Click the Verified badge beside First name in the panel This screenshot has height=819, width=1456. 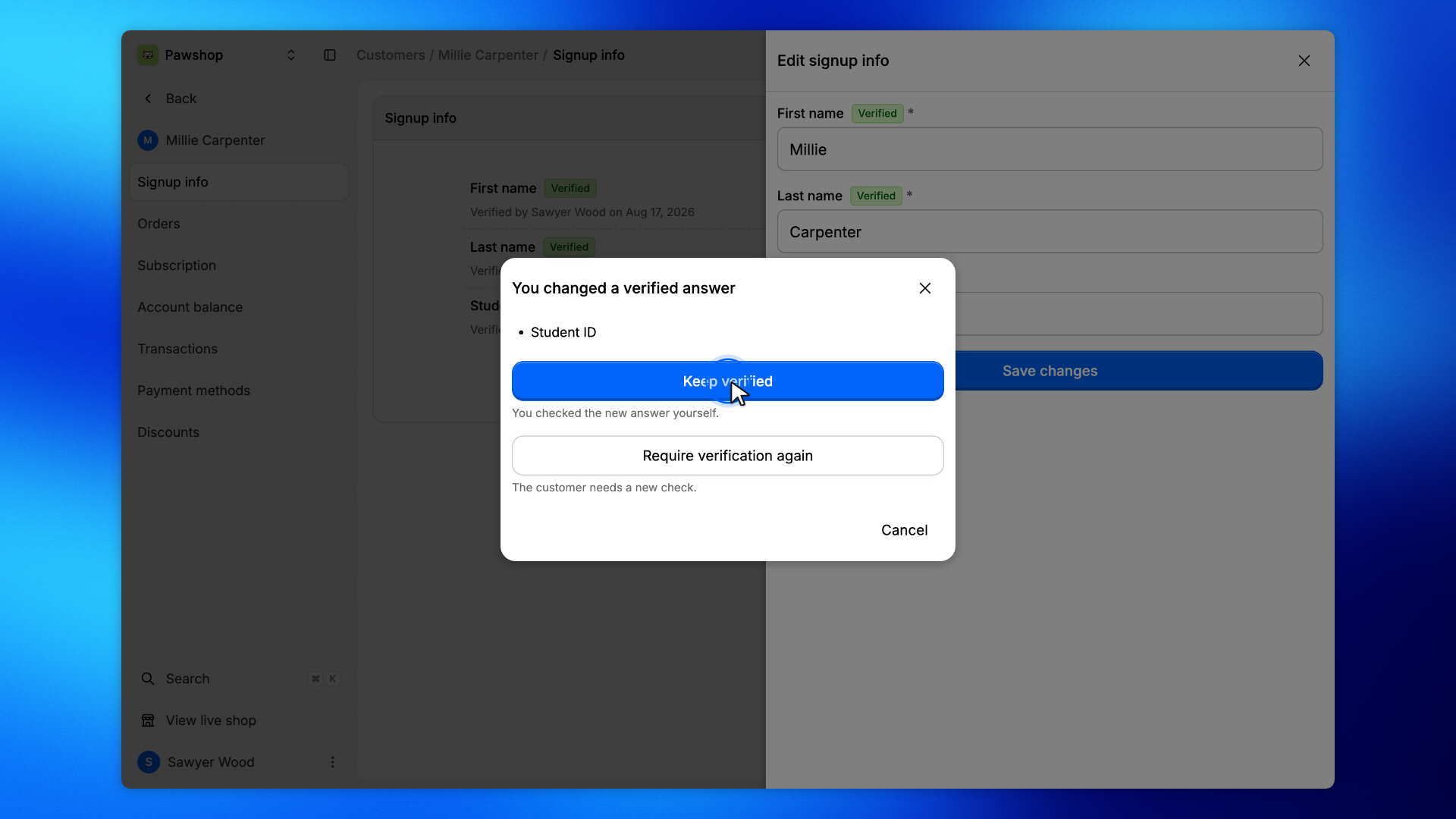(x=877, y=114)
